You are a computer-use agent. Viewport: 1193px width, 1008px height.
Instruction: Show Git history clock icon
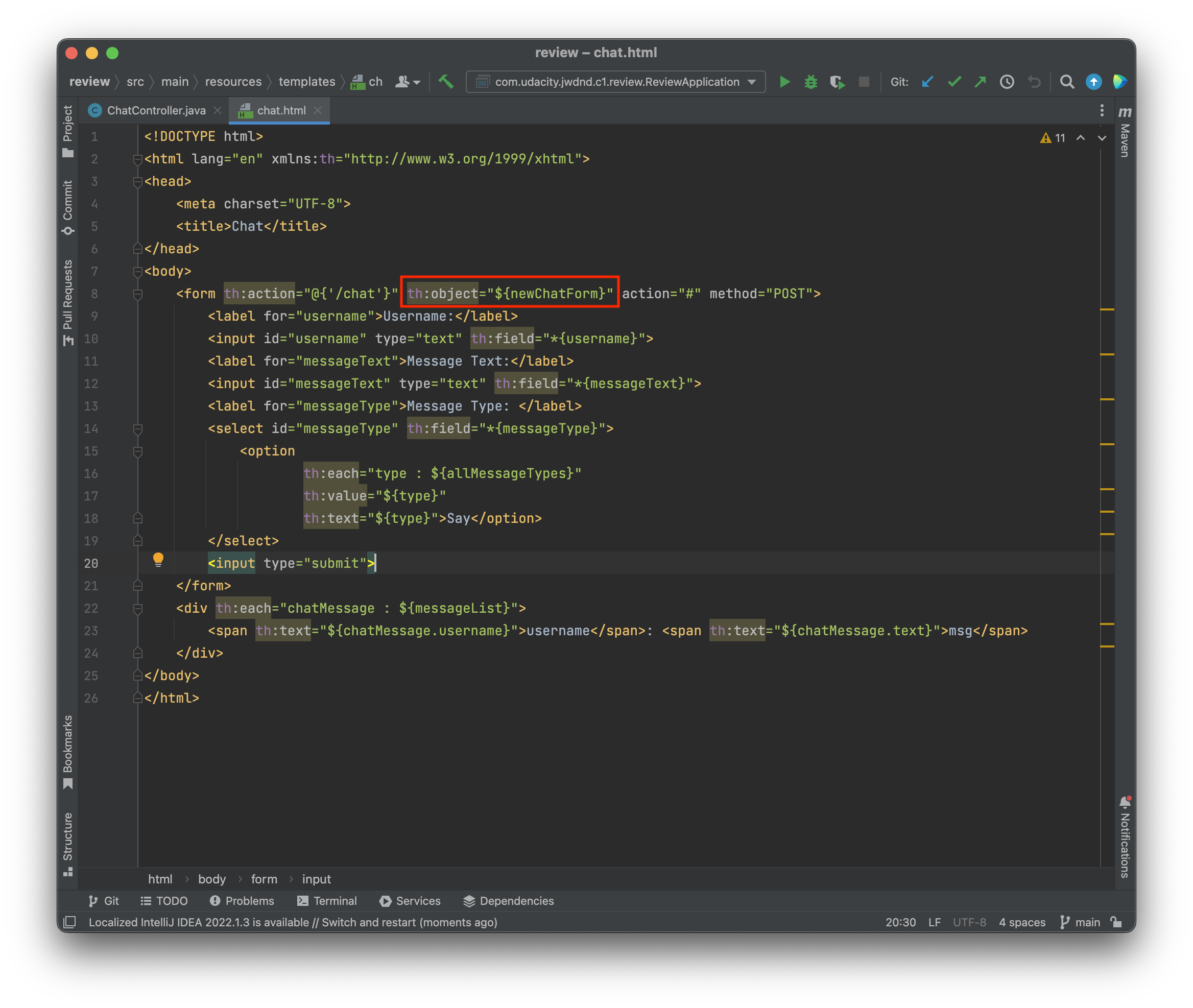1007,82
